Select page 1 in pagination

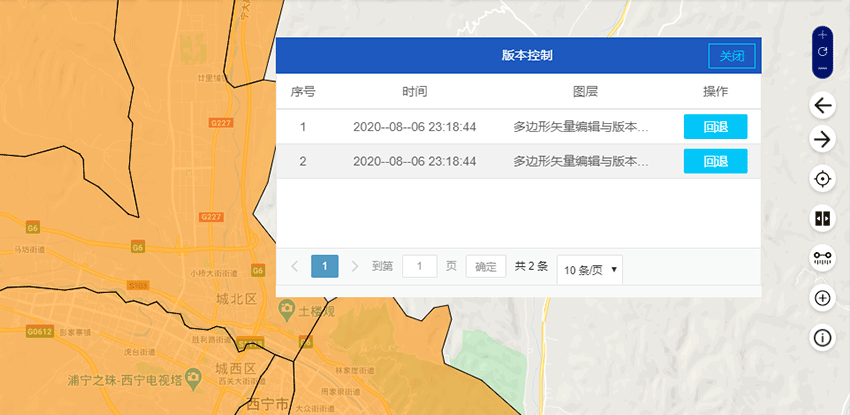[x=324, y=267]
